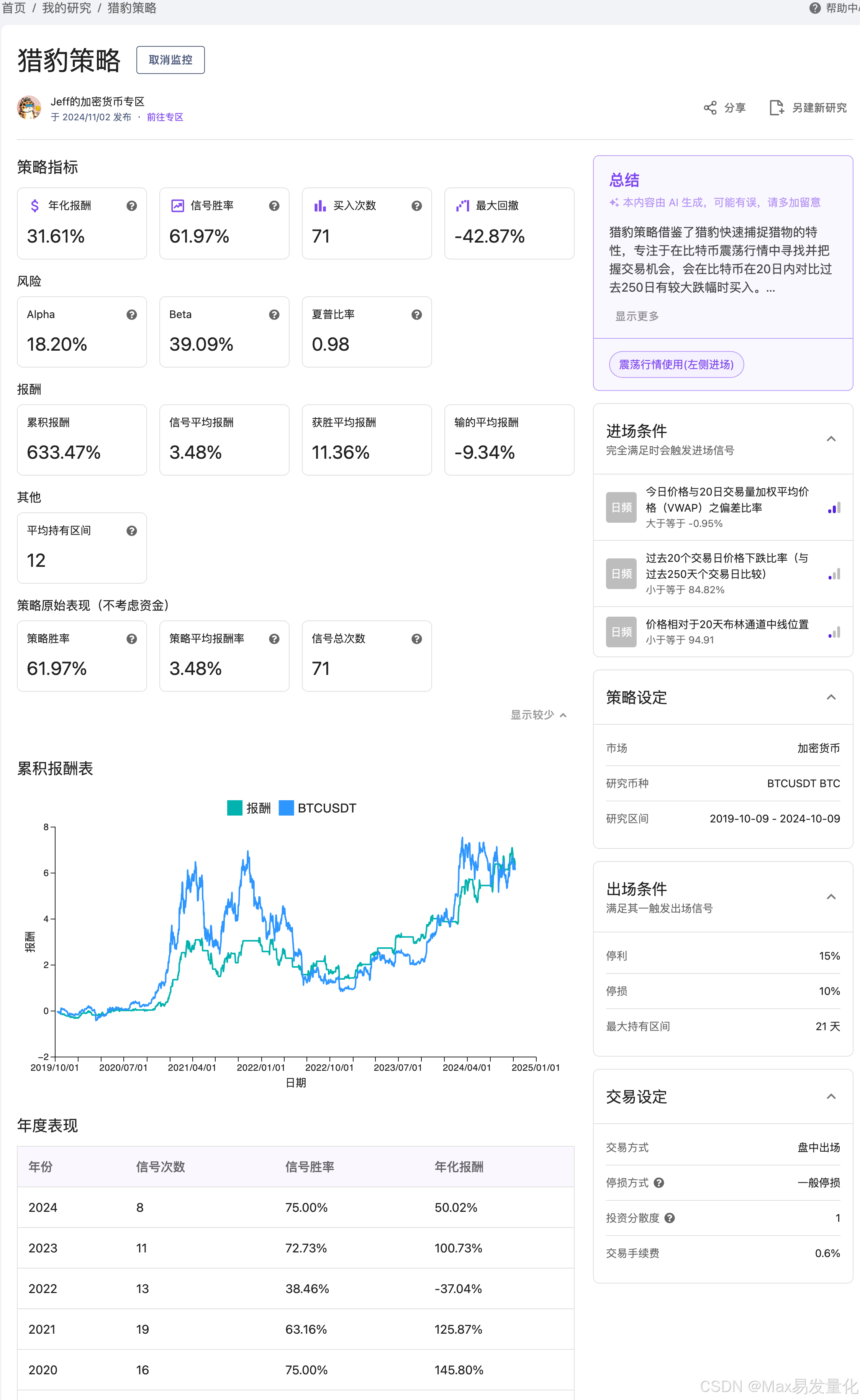Go to 首页 breadcrumb

(x=14, y=8)
